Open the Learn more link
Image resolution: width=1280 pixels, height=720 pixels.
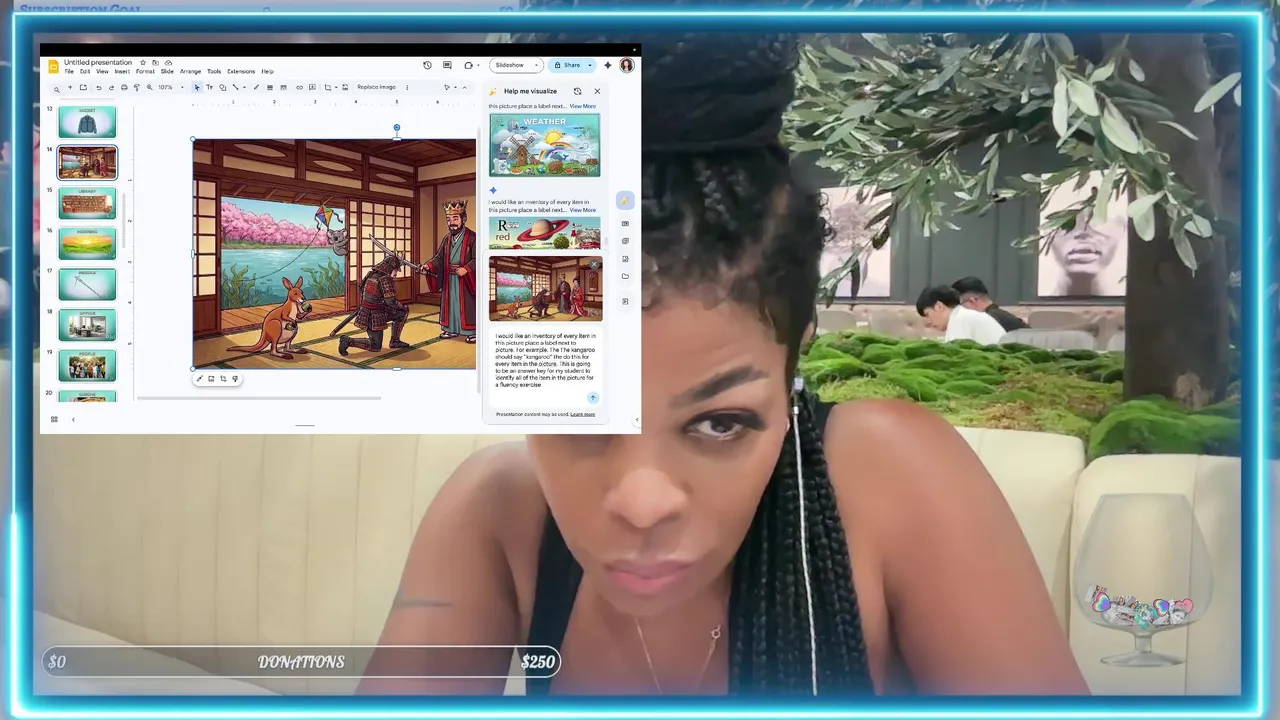(x=582, y=414)
